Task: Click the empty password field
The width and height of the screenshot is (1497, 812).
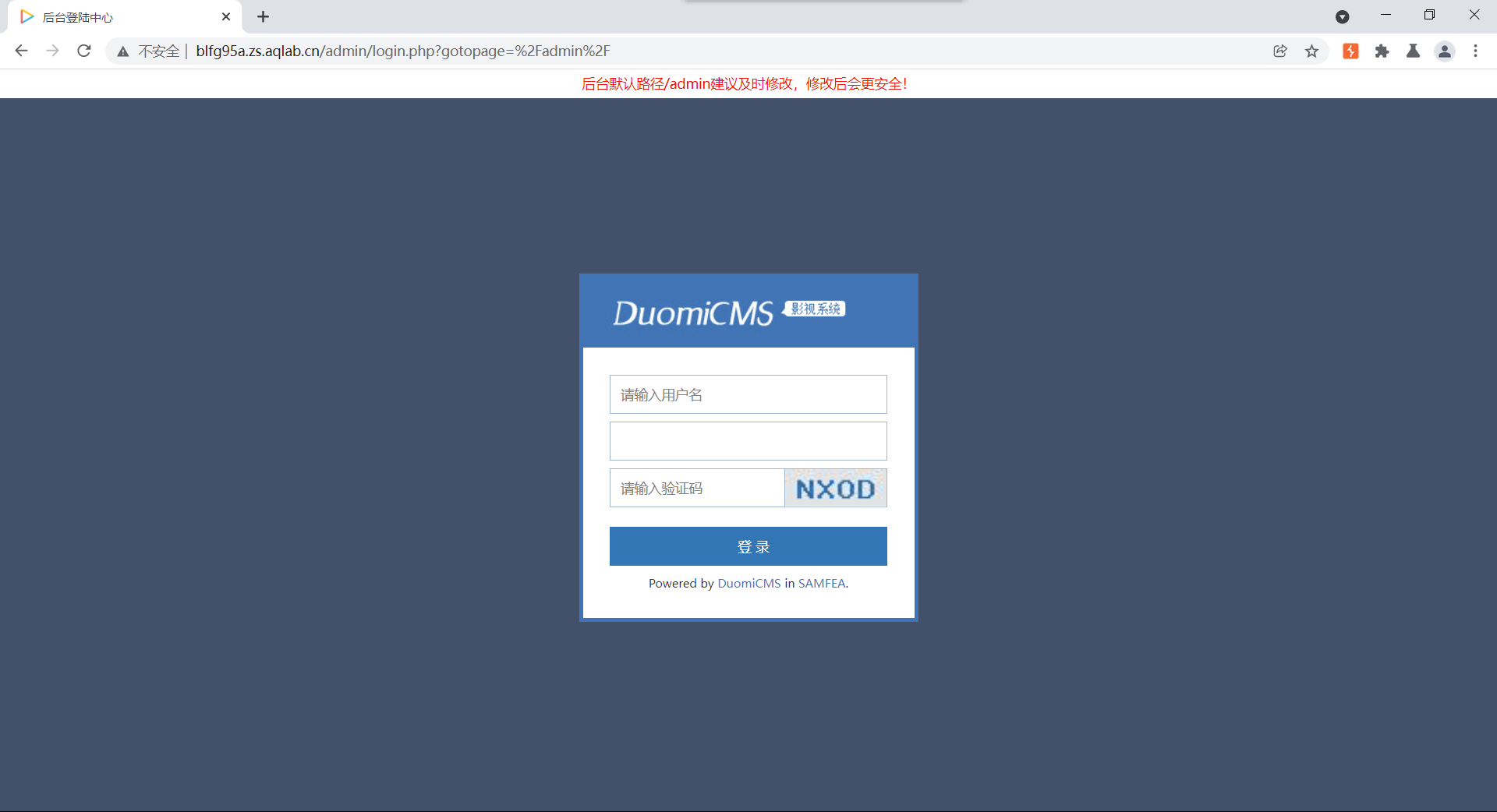Action: pyautogui.click(x=748, y=441)
